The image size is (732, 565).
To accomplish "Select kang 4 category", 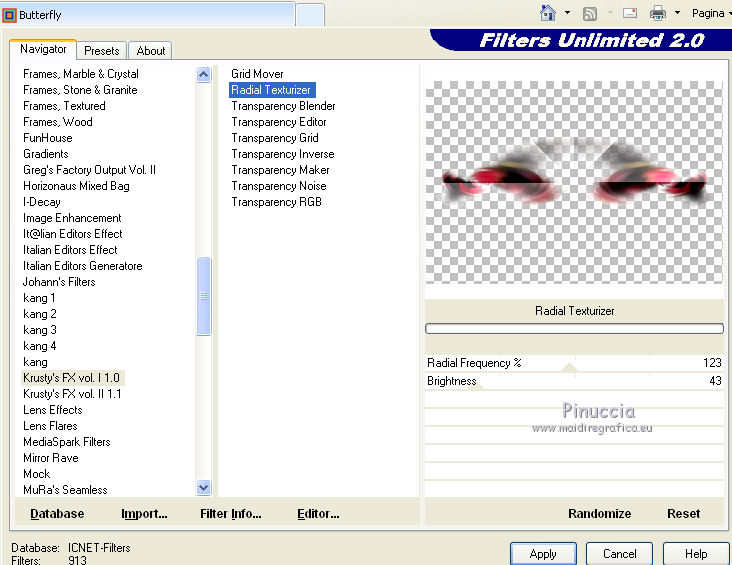I will click(40, 346).
